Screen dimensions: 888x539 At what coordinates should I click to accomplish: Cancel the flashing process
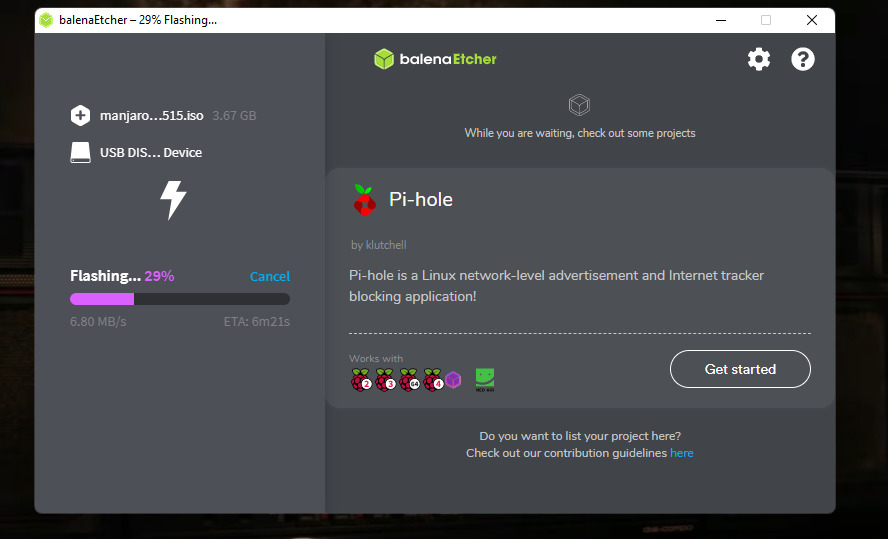coord(270,276)
